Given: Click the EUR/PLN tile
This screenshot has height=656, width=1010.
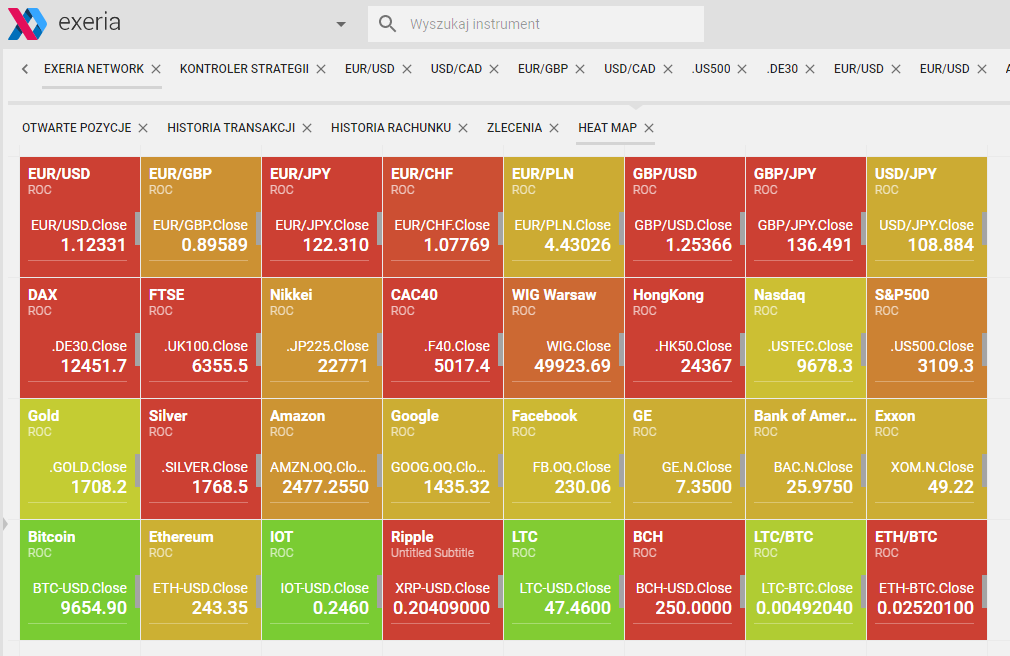Looking at the screenshot, I should coord(564,217).
